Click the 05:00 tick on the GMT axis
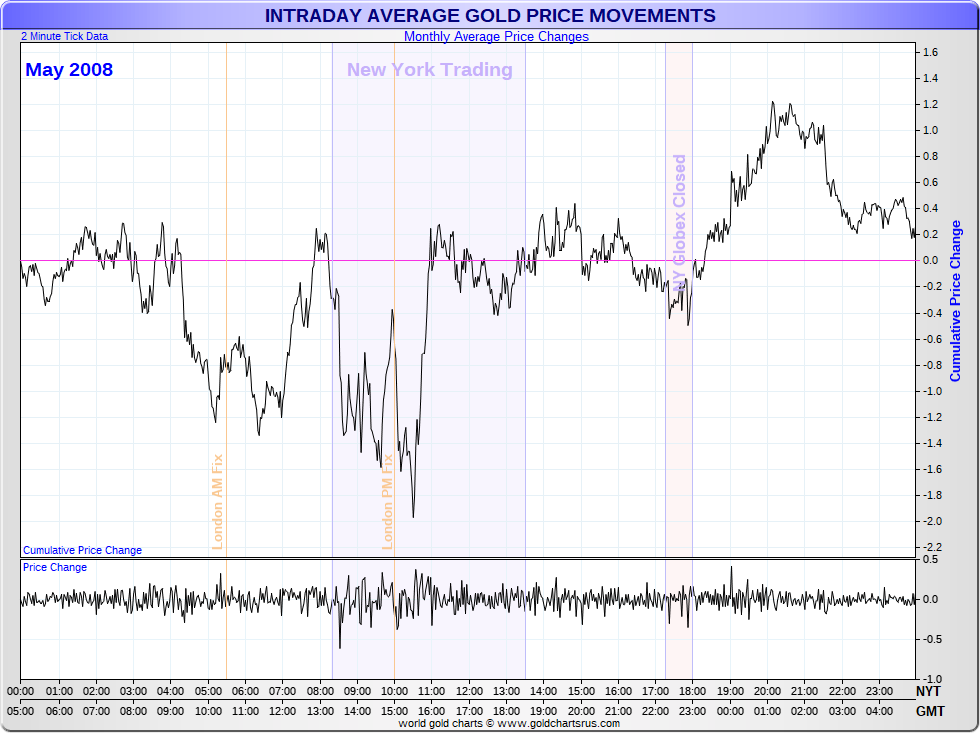 click(x=21, y=711)
